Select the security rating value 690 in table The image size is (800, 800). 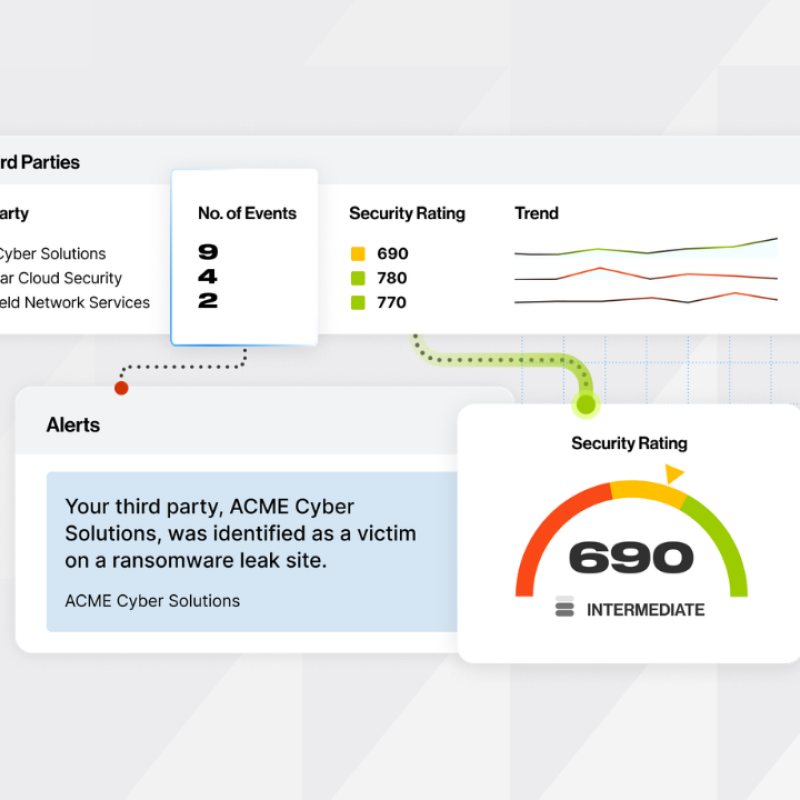coord(392,254)
